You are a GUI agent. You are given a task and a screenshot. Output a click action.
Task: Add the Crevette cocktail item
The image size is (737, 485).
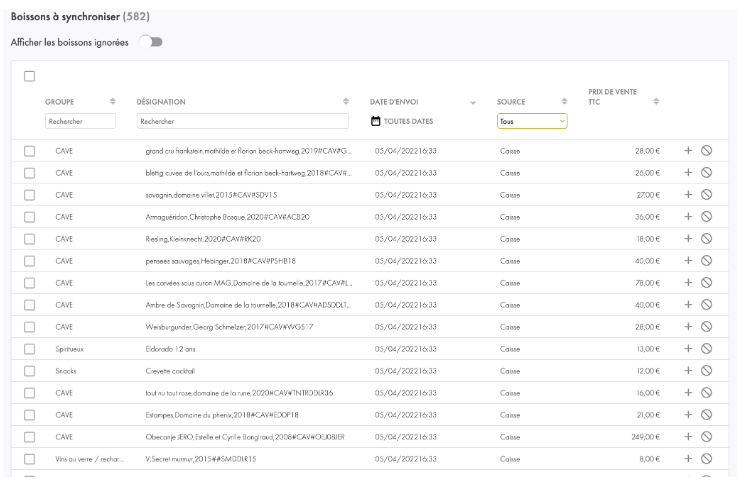688,371
